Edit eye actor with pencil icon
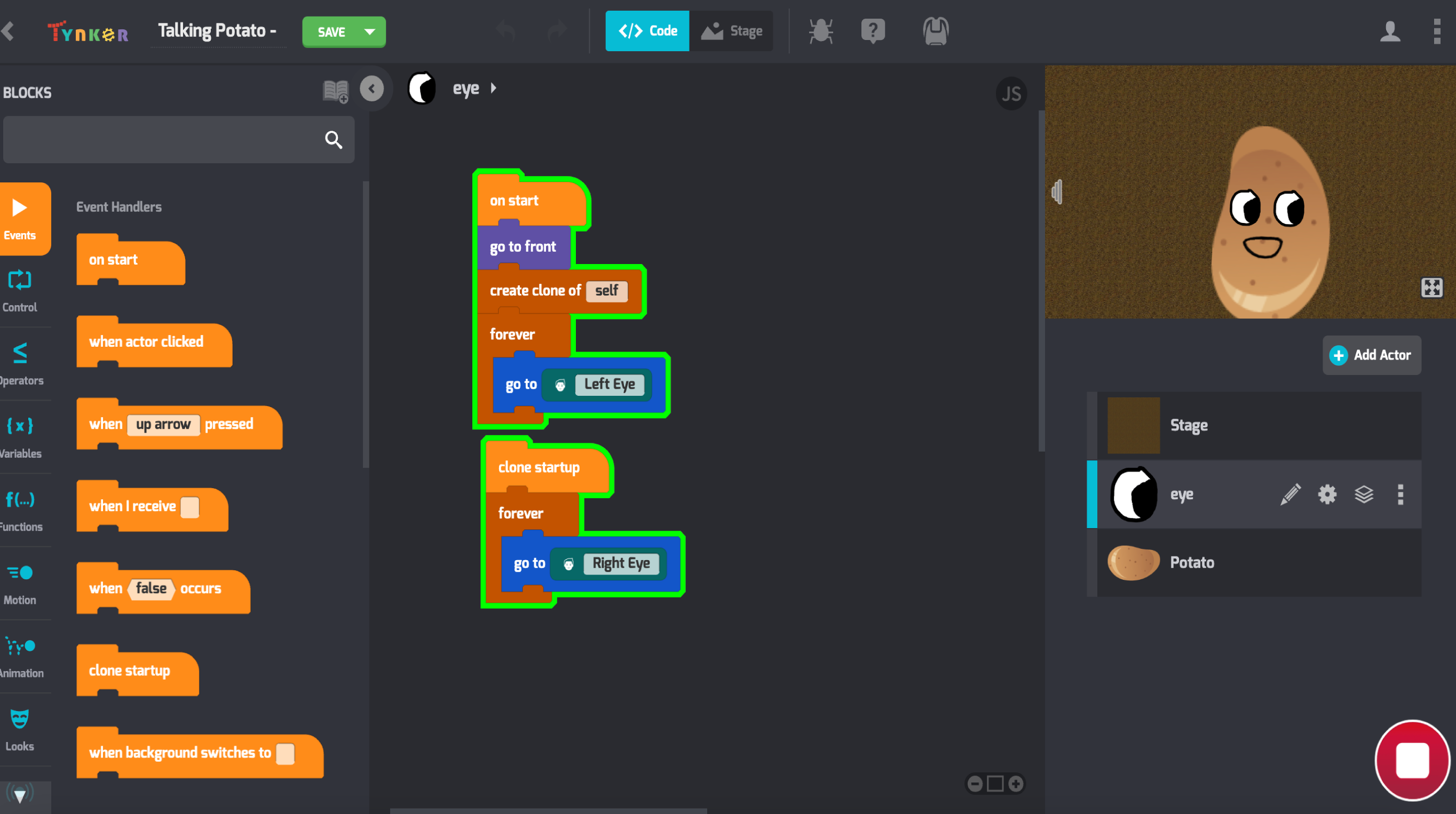This screenshot has width=1456, height=814. pos(1291,494)
